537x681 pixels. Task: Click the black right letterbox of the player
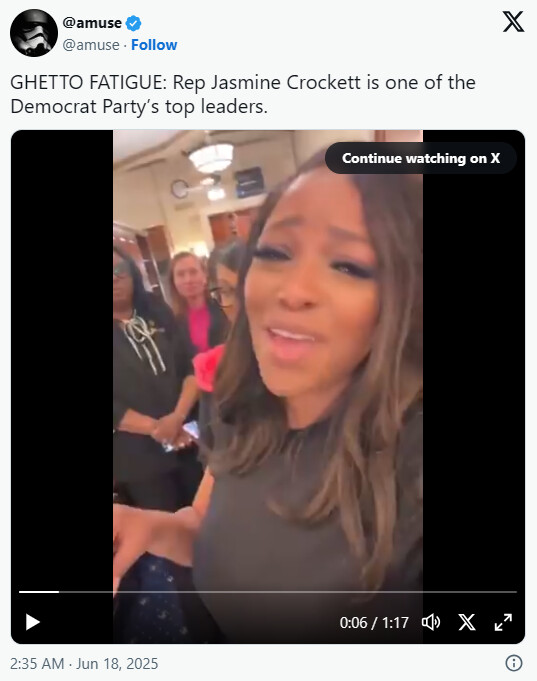[x=474, y=374]
